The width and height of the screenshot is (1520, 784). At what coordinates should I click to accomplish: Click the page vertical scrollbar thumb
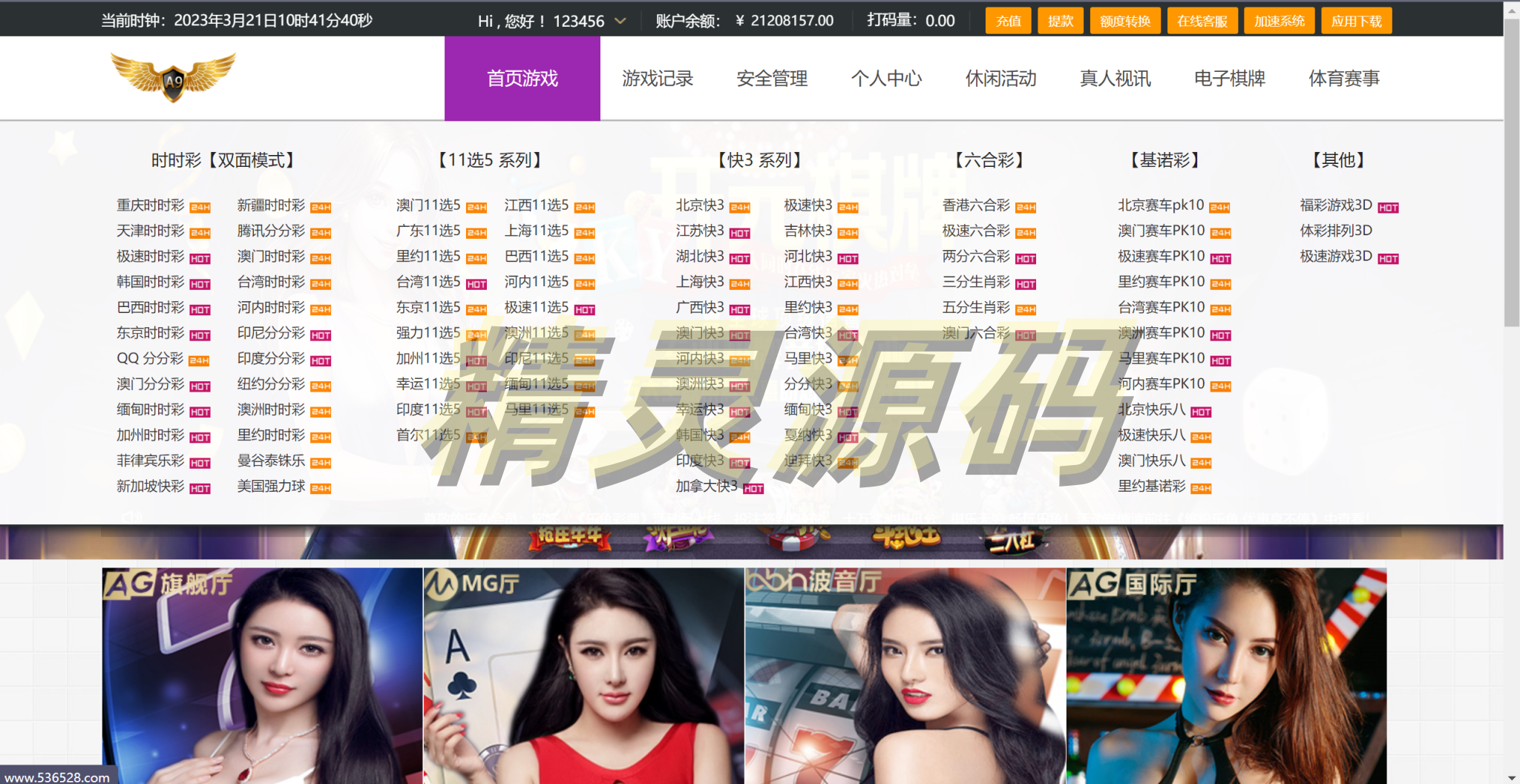[x=1512, y=172]
